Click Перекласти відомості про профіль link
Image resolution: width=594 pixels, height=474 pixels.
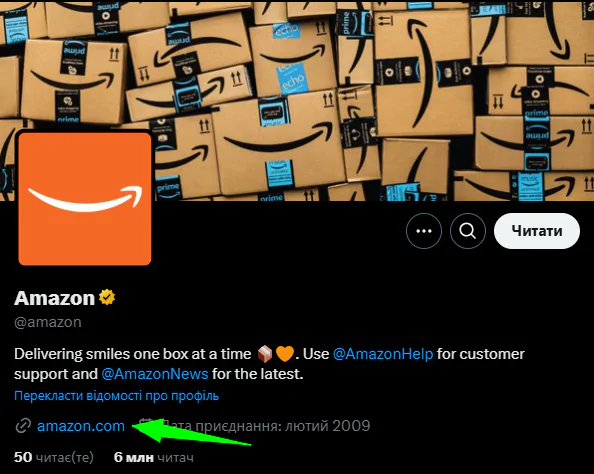point(116,396)
